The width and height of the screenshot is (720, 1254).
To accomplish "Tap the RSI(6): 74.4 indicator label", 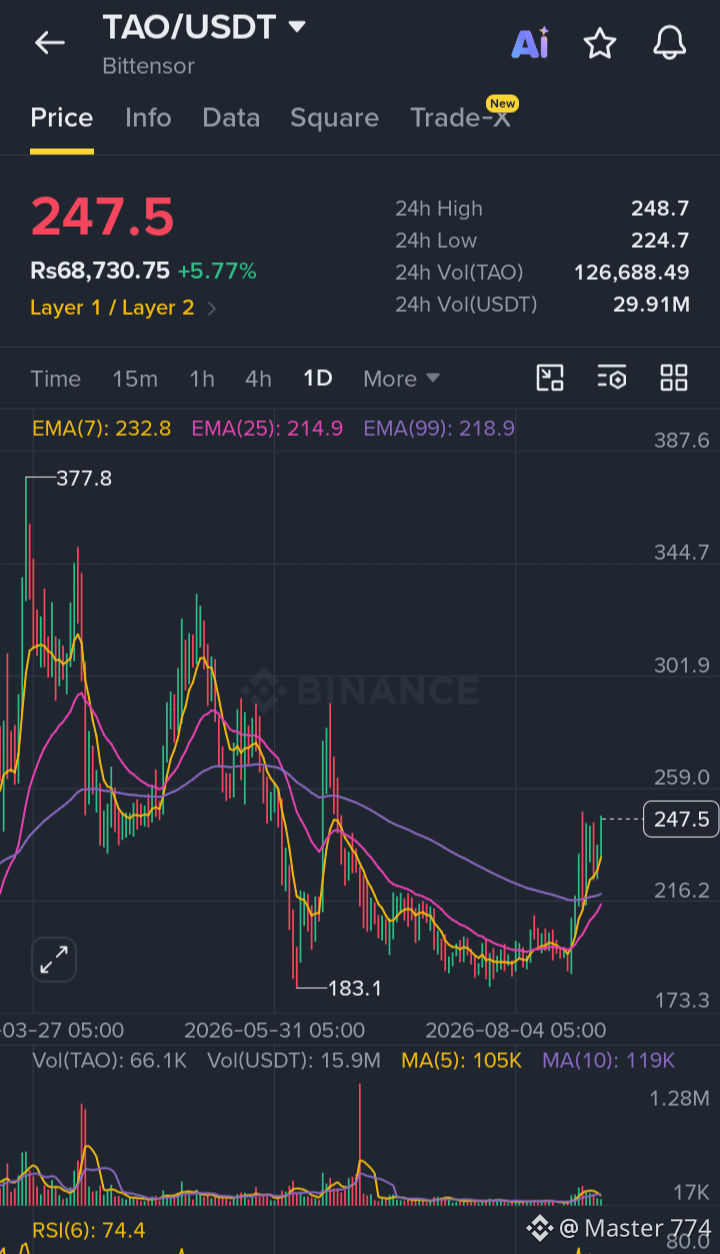I will click(x=89, y=1230).
